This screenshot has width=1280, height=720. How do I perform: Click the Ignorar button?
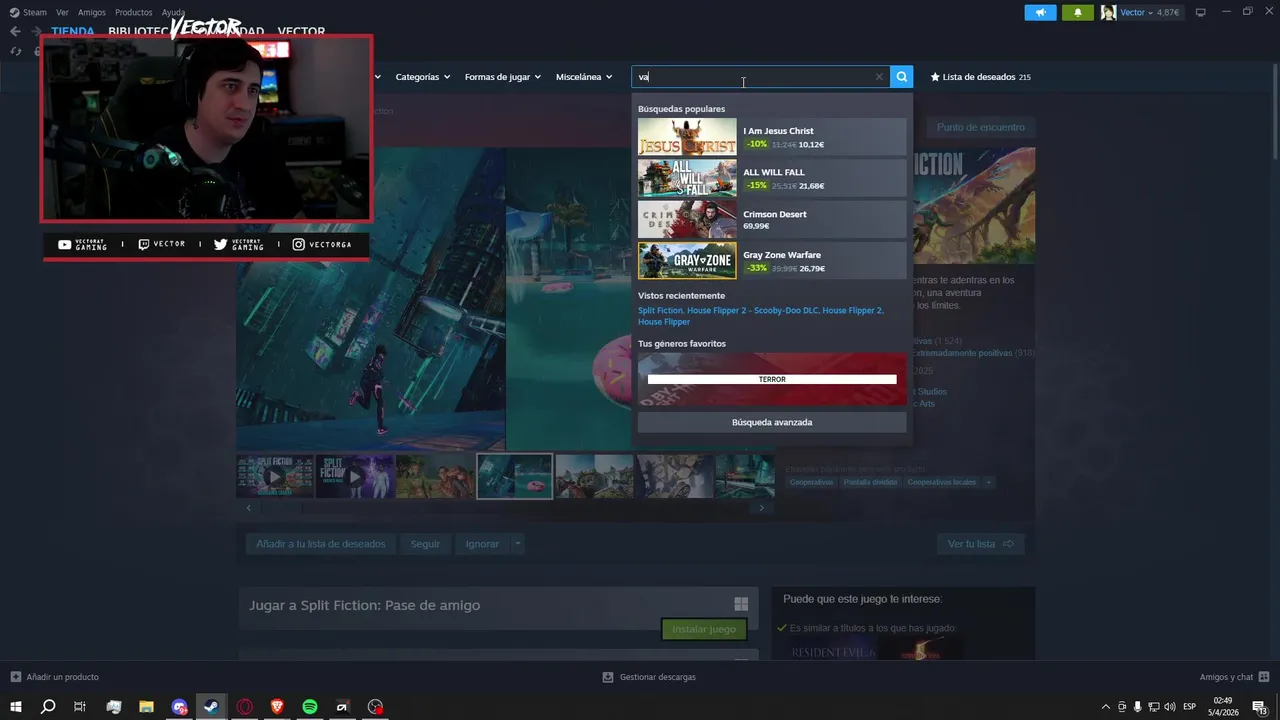[x=482, y=544]
